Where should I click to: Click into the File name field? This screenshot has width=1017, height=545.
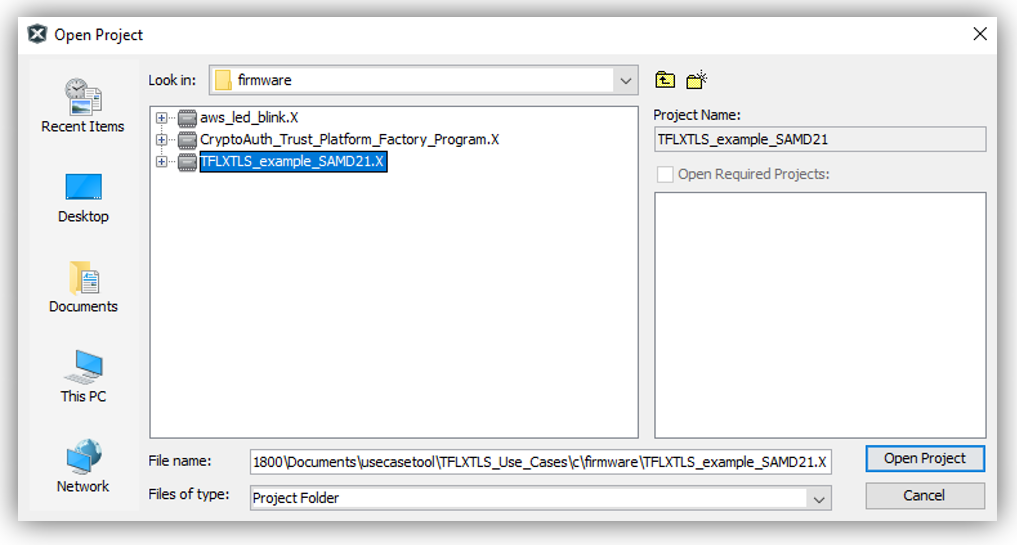click(540, 461)
